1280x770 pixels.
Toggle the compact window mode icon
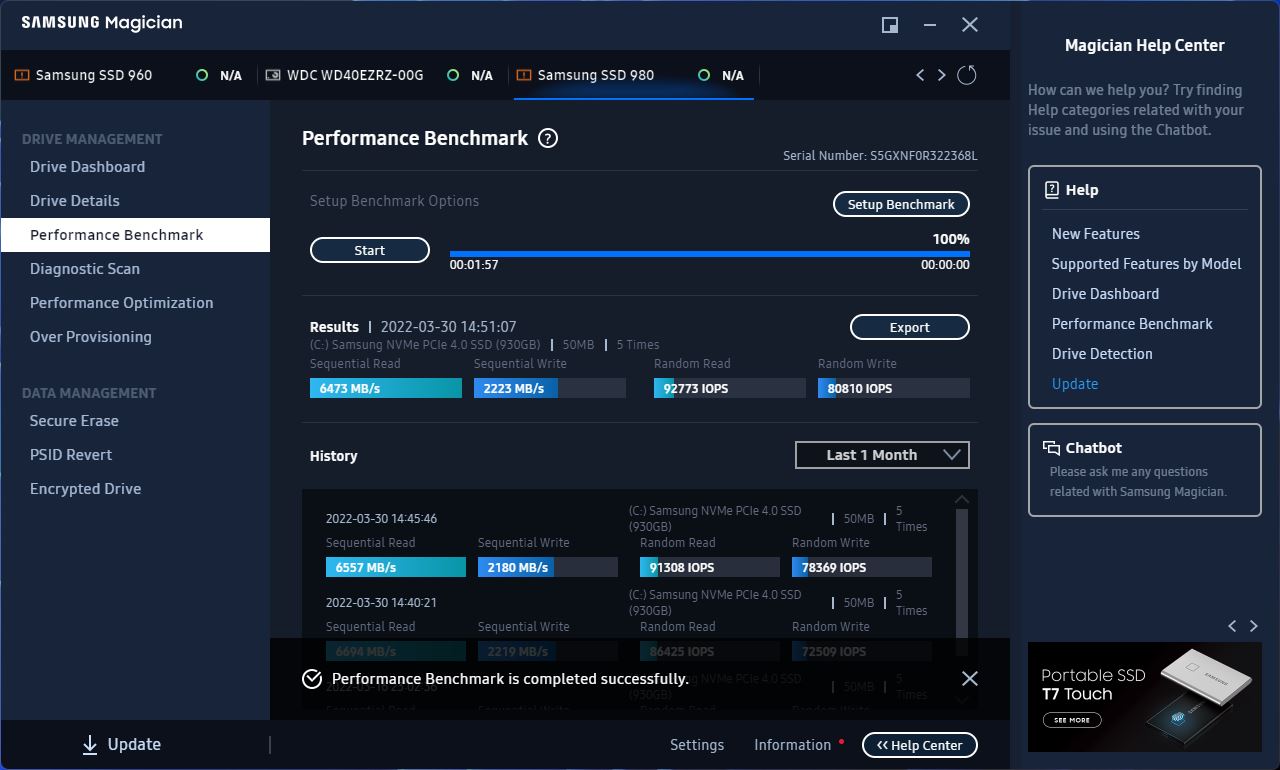pyautogui.click(x=890, y=25)
